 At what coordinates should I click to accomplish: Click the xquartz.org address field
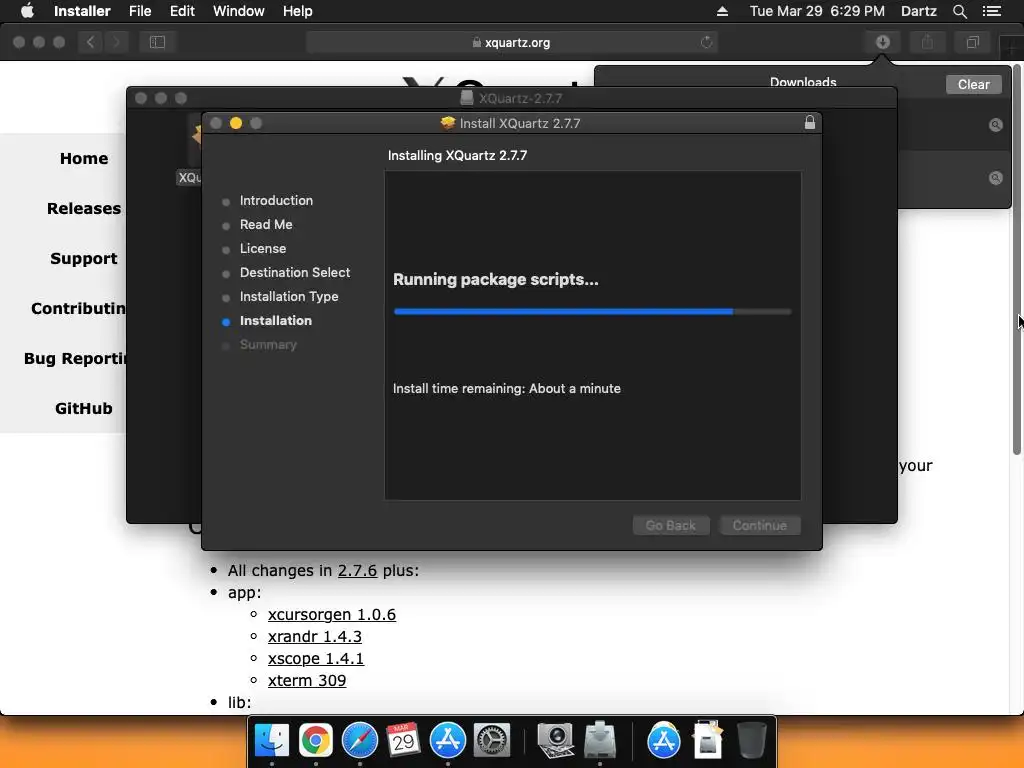tap(511, 42)
